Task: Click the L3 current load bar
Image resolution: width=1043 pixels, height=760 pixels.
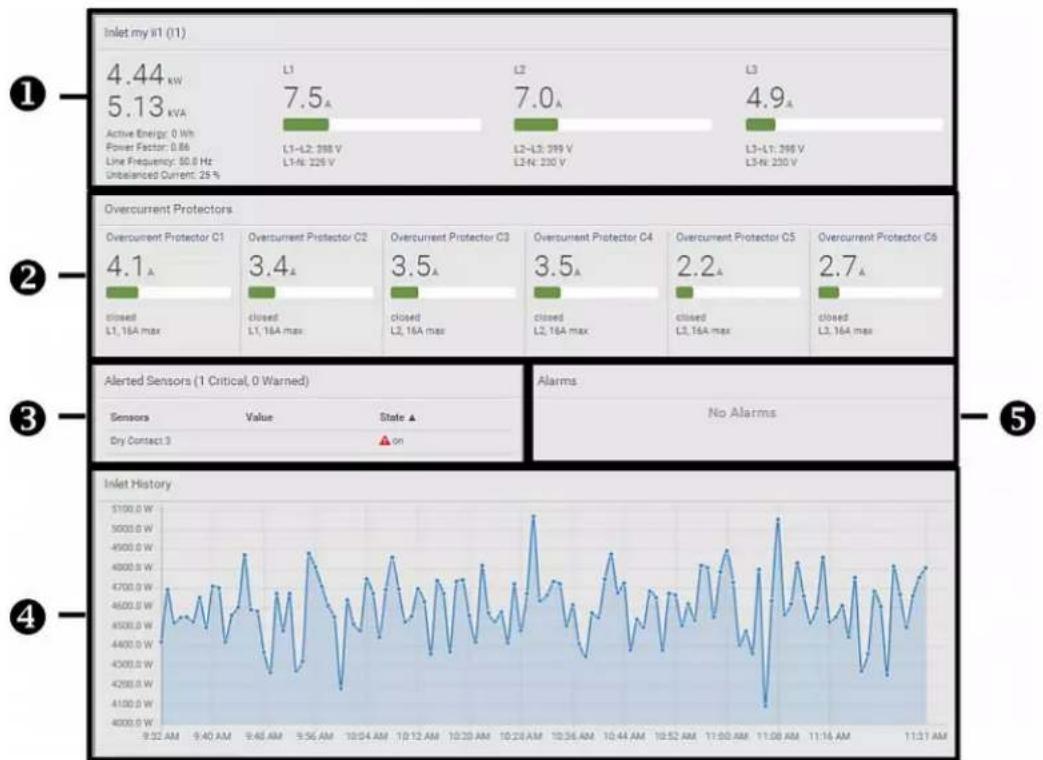Action: (844, 124)
